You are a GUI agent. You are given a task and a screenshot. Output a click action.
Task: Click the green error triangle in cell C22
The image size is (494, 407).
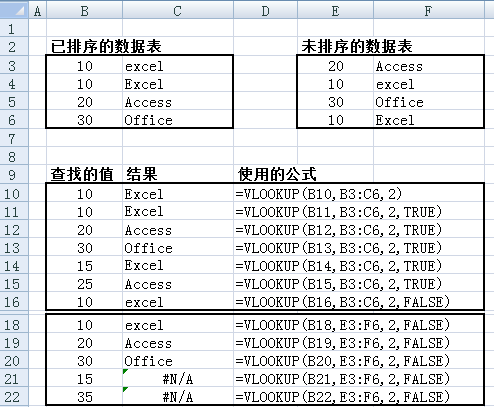125,389
